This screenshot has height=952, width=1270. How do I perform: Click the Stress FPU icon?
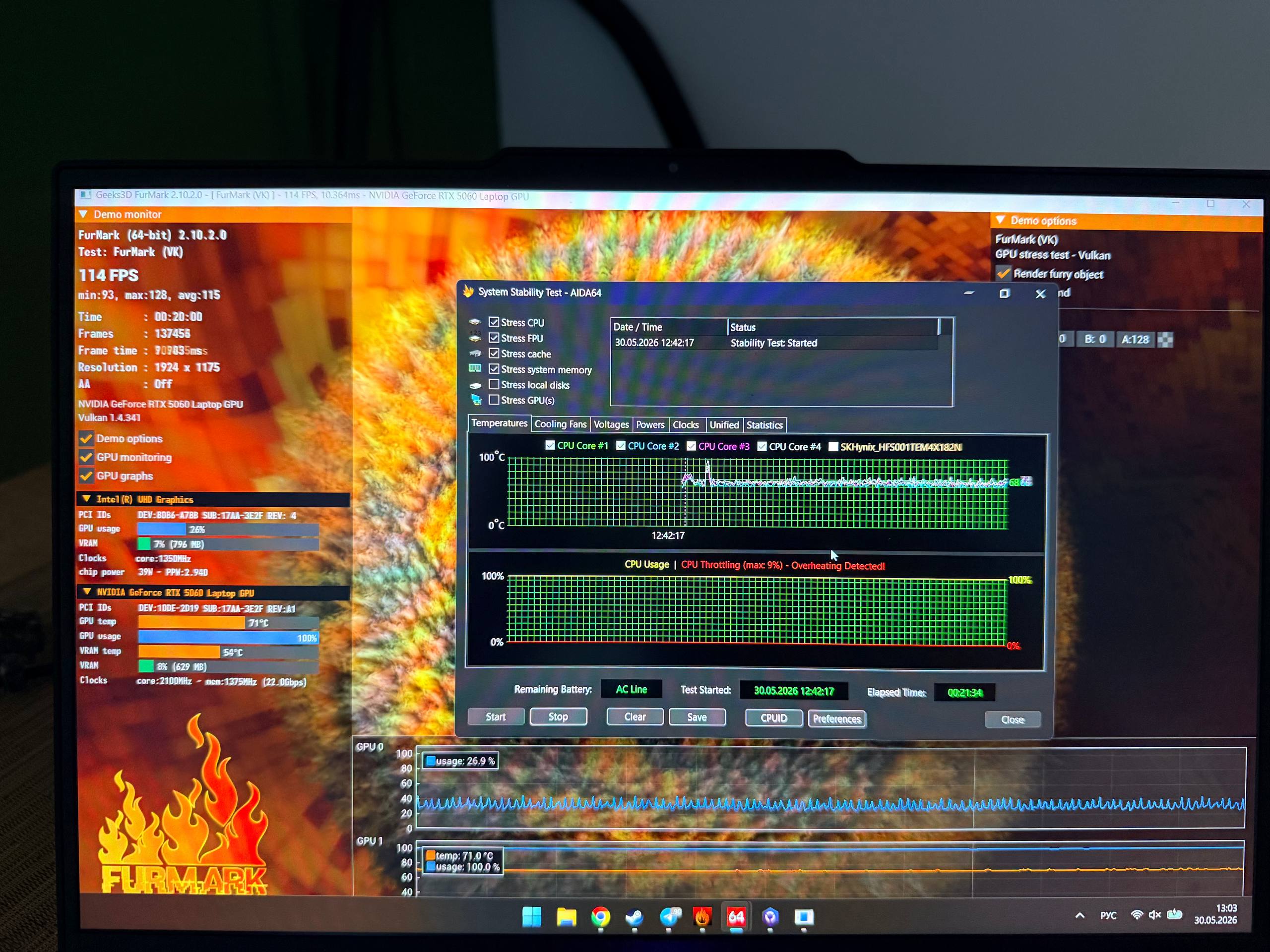click(x=475, y=338)
